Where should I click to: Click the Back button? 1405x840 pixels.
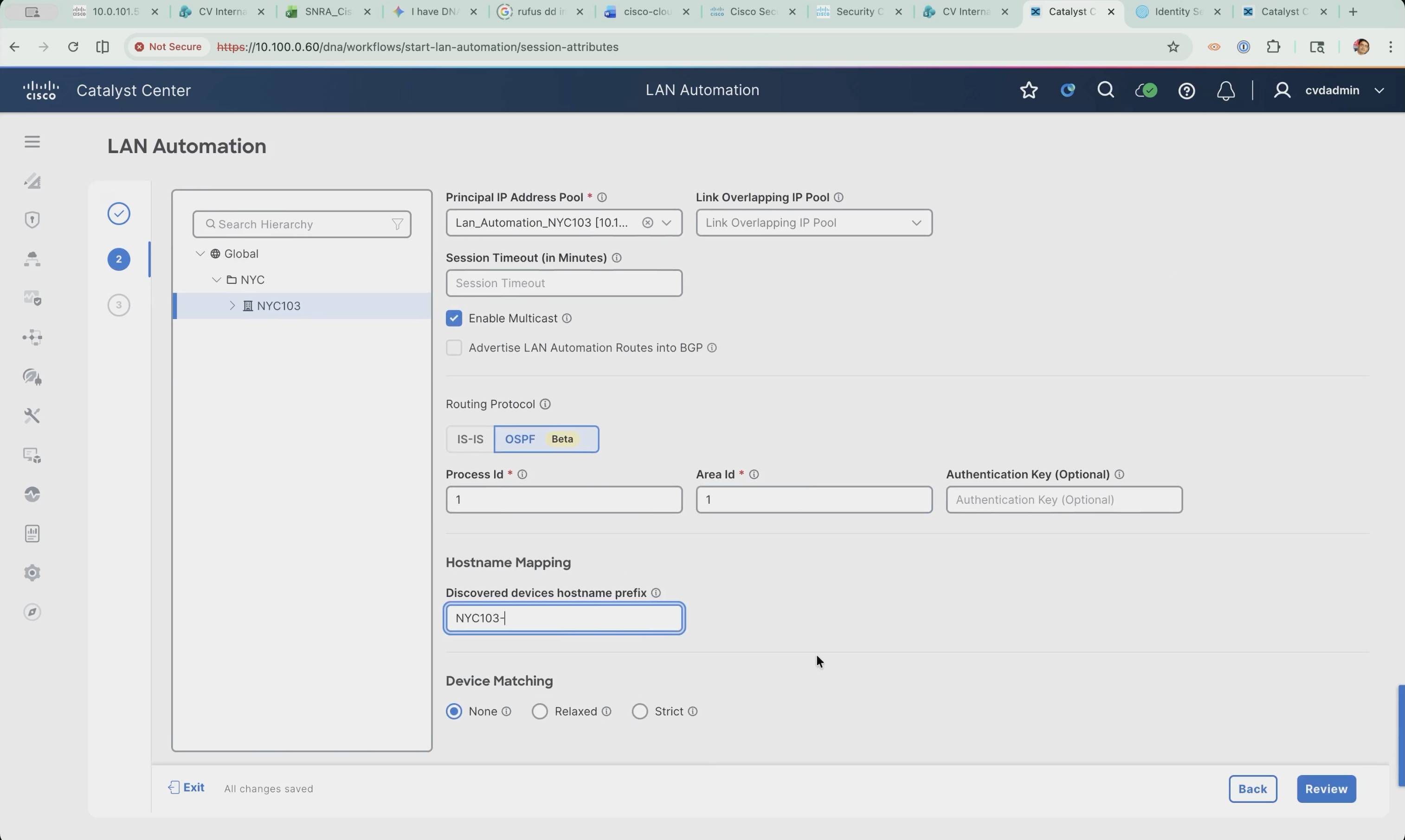click(x=1253, y=789)
